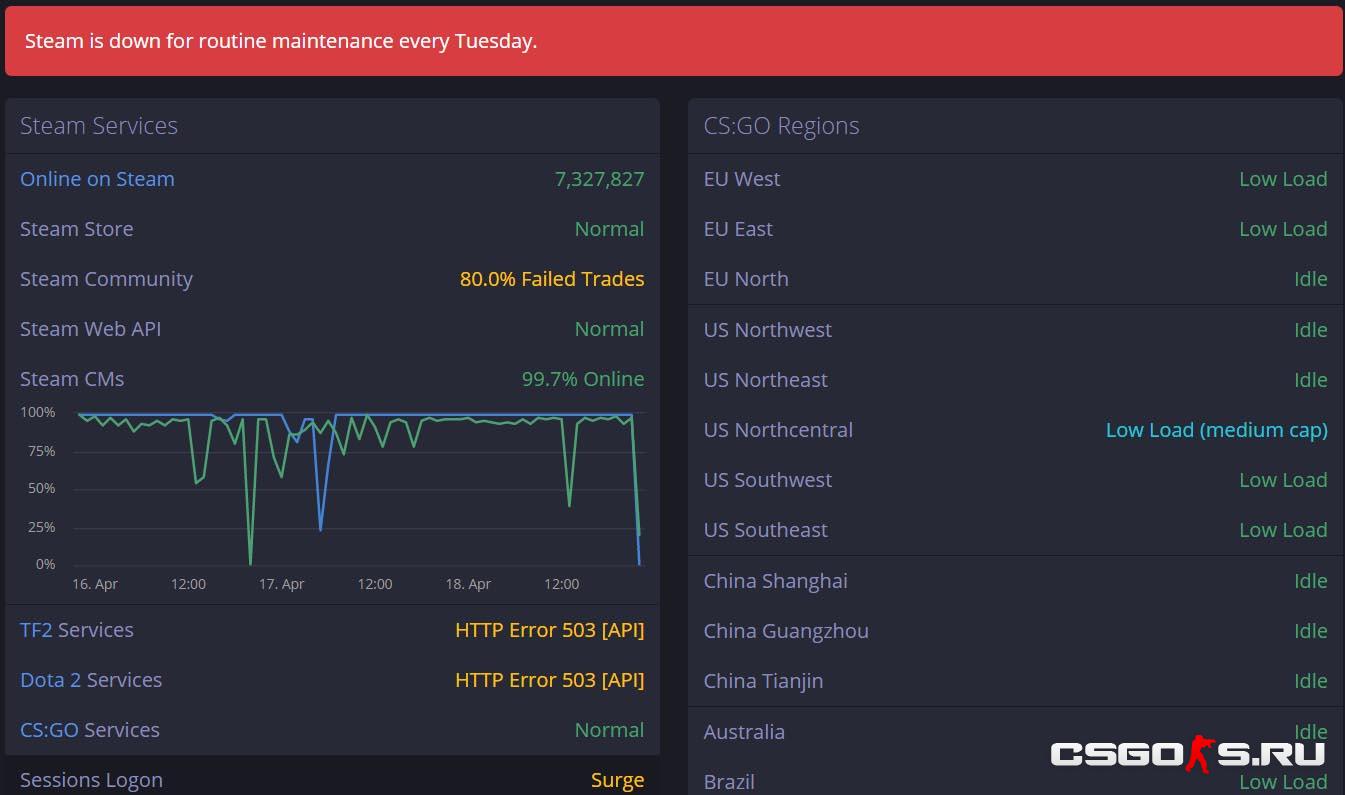Click the Steam Store Normal status

tap(610, 229)
